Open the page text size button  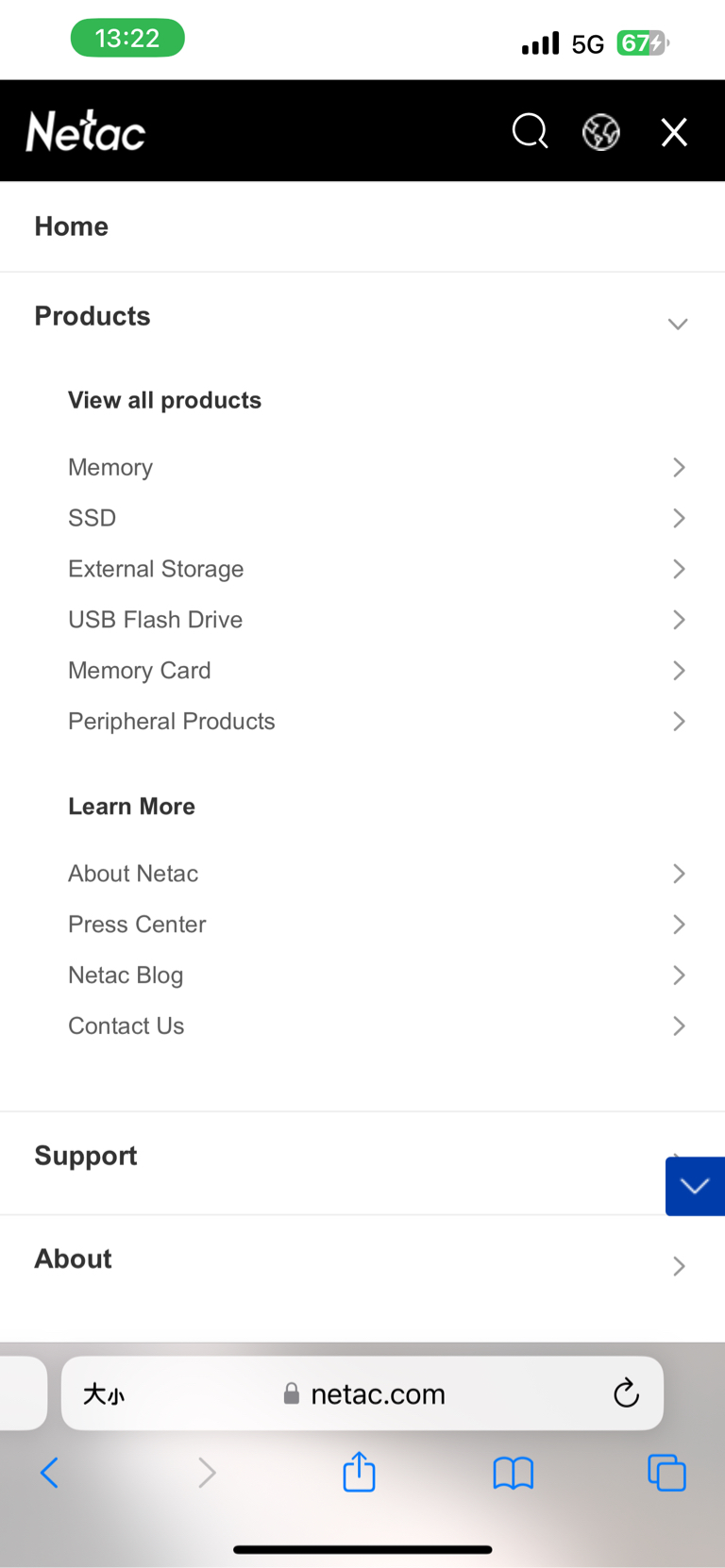tap(104, 1393)
